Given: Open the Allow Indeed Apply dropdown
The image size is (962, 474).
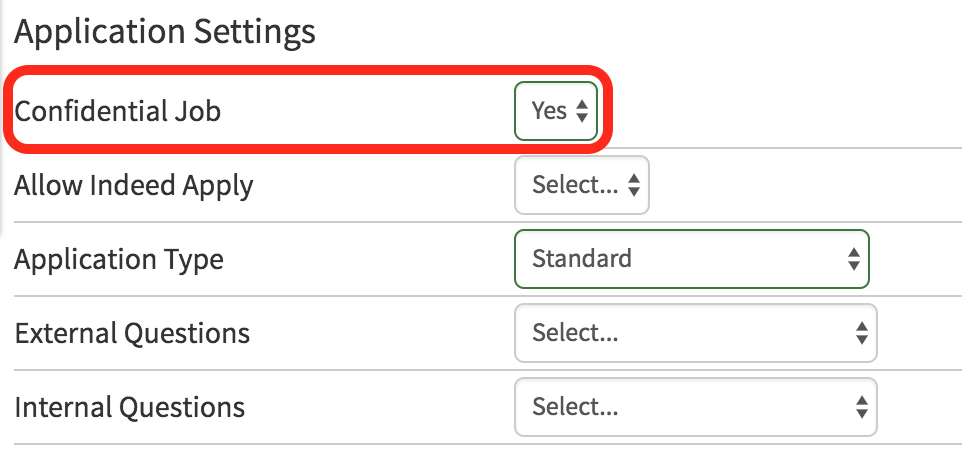Looking at the screenshot, I should (x=581, y=185).
